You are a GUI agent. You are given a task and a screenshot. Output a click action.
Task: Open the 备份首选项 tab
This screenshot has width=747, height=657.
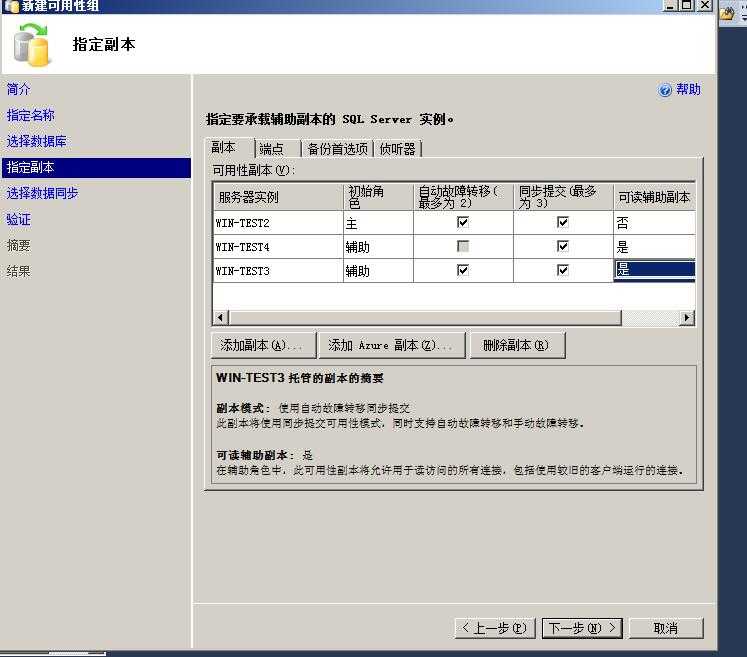point(337,149)
